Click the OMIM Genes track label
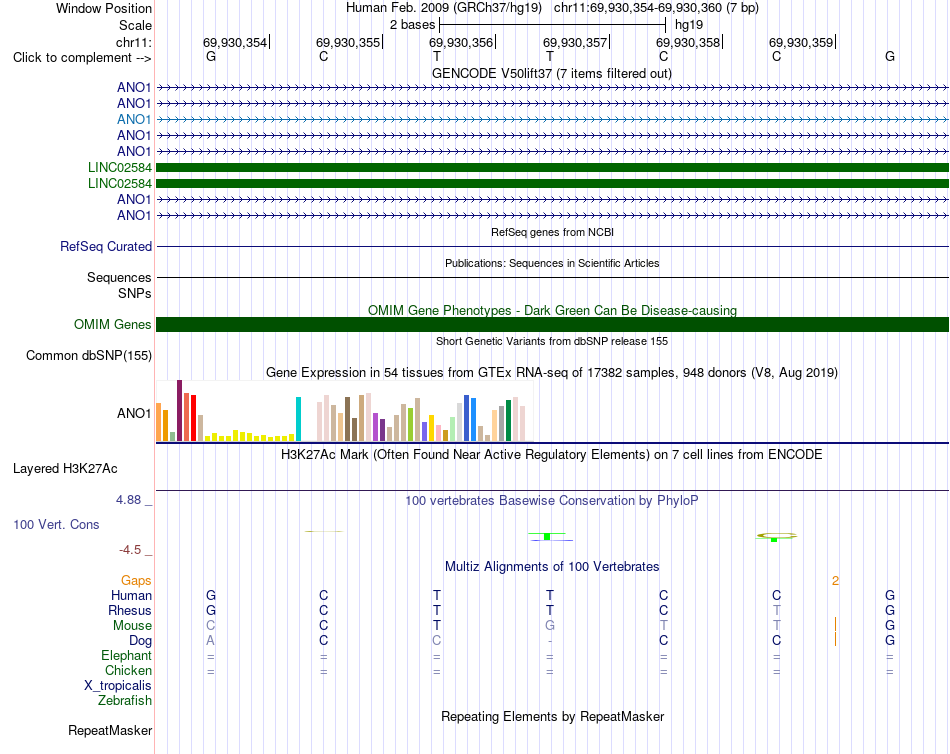This screenshot has height=754, width=950. [113, 324]
